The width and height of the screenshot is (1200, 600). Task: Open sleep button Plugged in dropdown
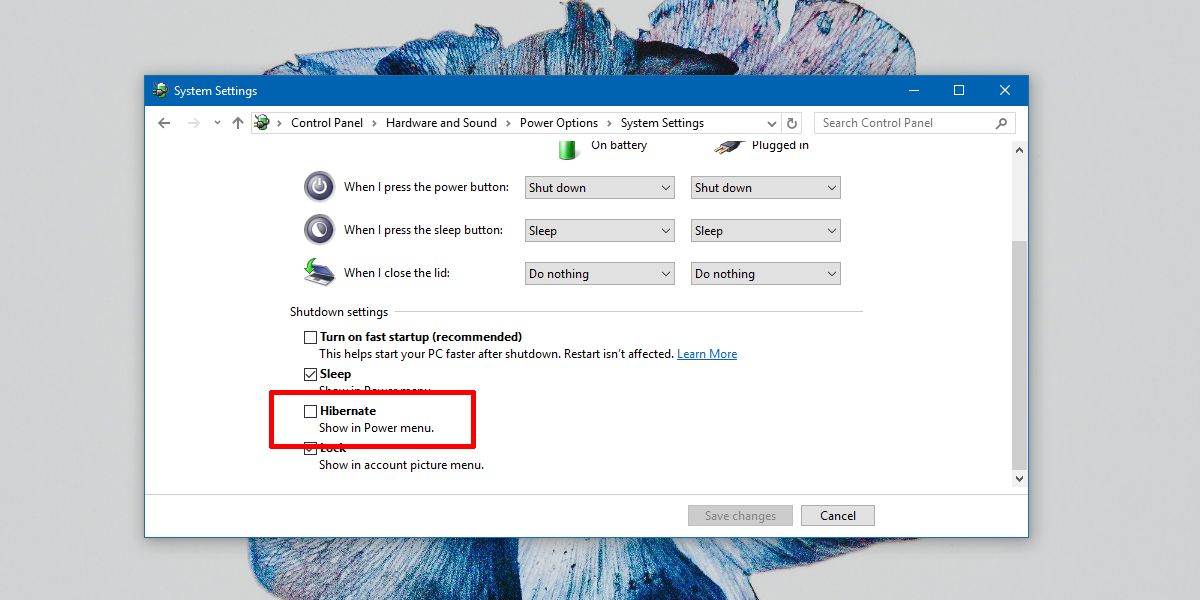click(765, 230)
